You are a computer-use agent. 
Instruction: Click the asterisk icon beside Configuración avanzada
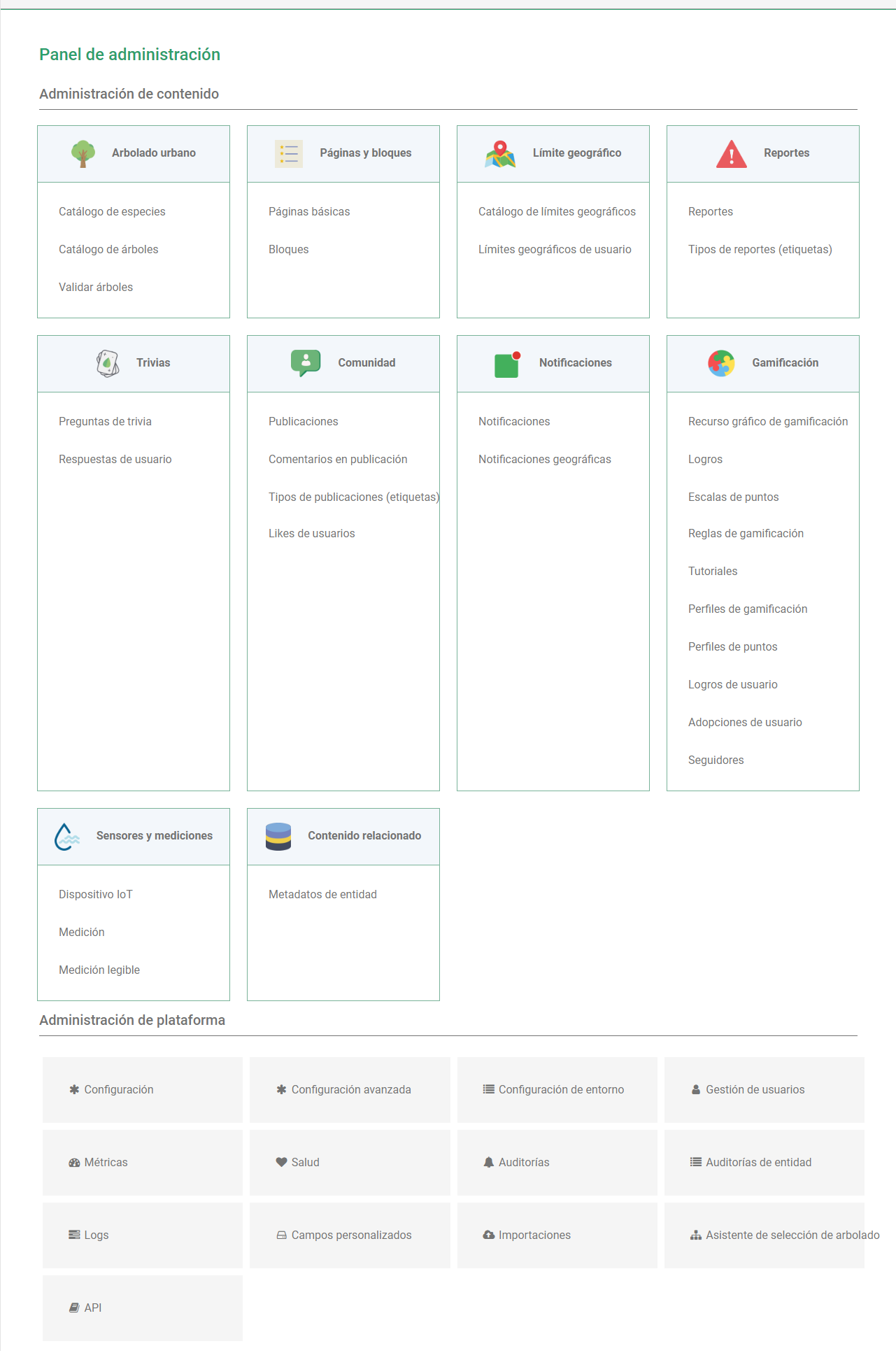click(281, 1089)
